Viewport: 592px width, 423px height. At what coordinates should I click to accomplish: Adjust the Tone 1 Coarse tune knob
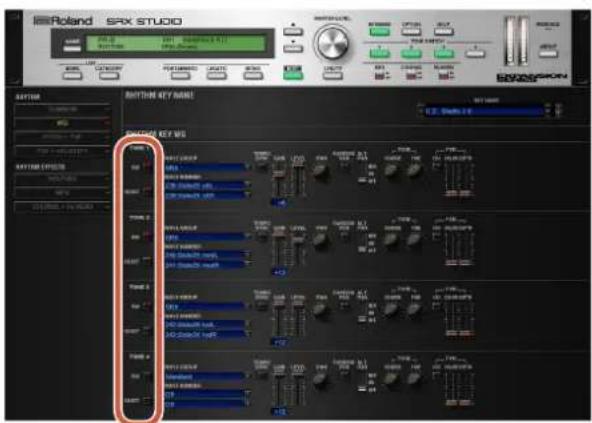[392, 171]
